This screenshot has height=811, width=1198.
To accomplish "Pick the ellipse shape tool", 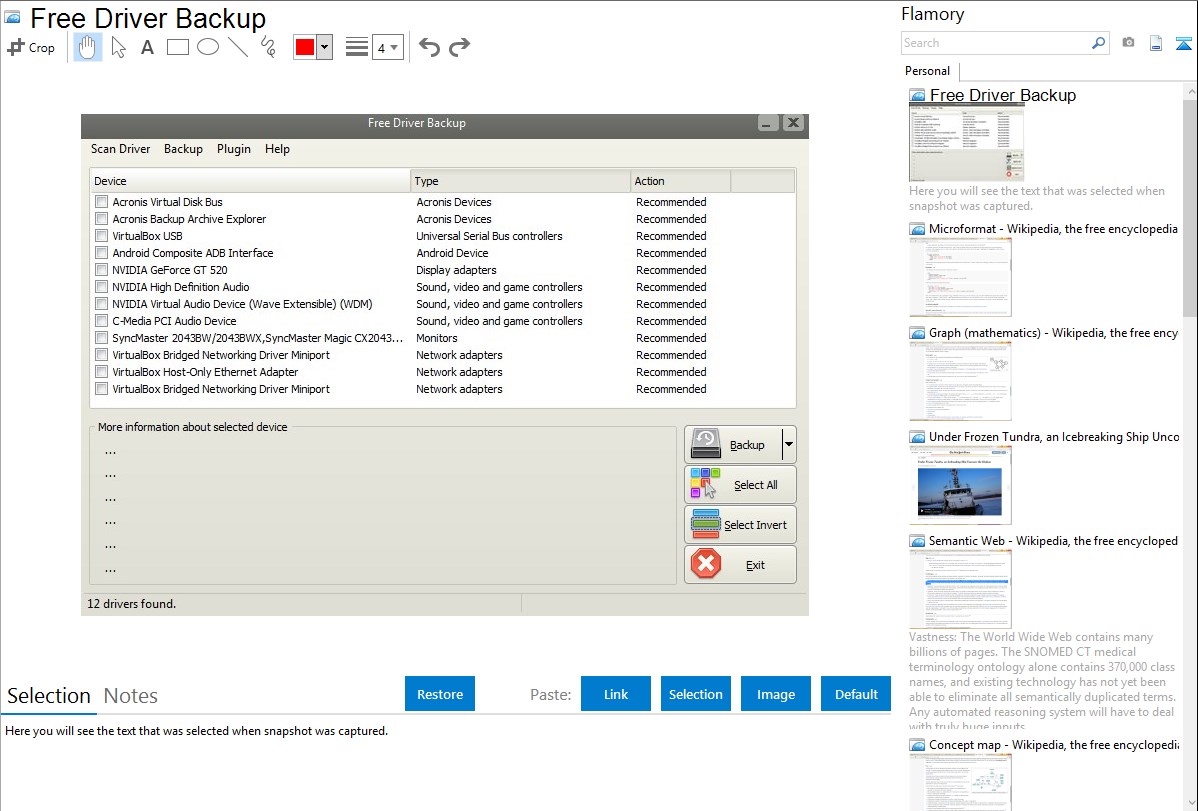I will (208, 47).
